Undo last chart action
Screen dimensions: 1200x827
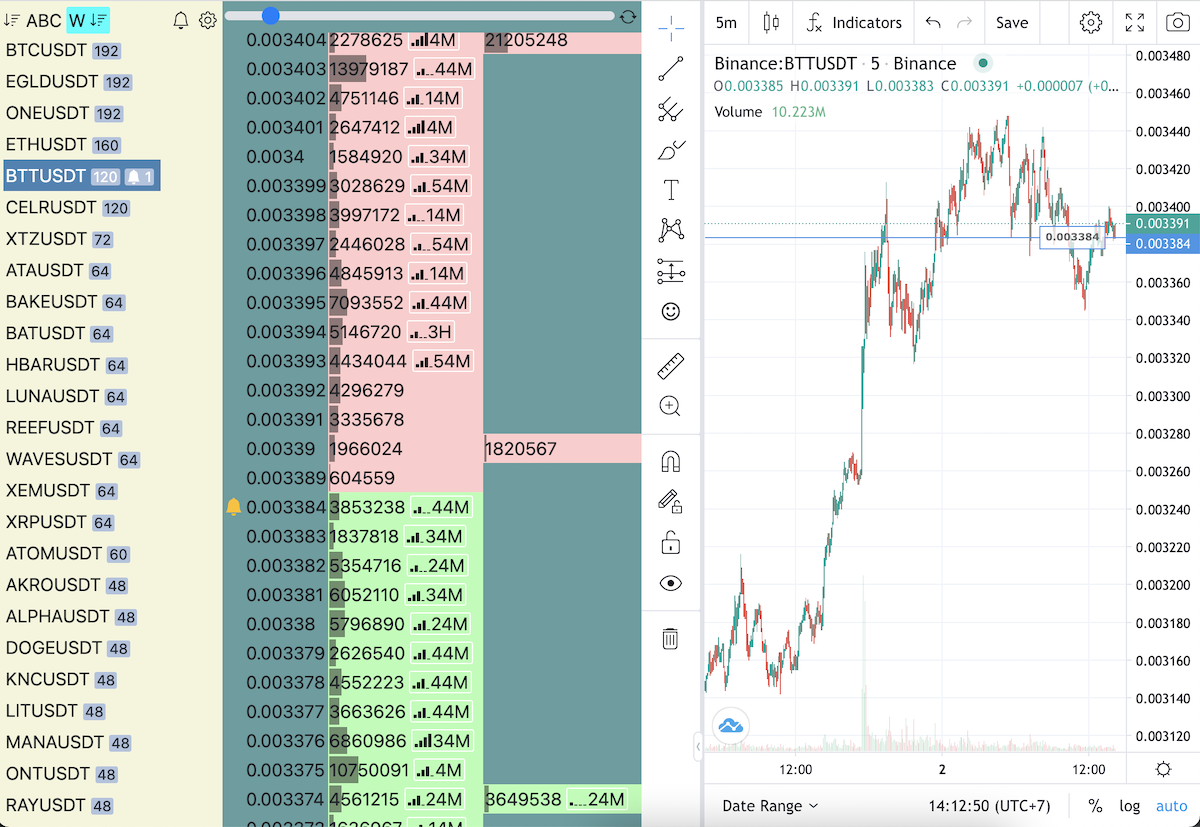(x=933, y=22)
